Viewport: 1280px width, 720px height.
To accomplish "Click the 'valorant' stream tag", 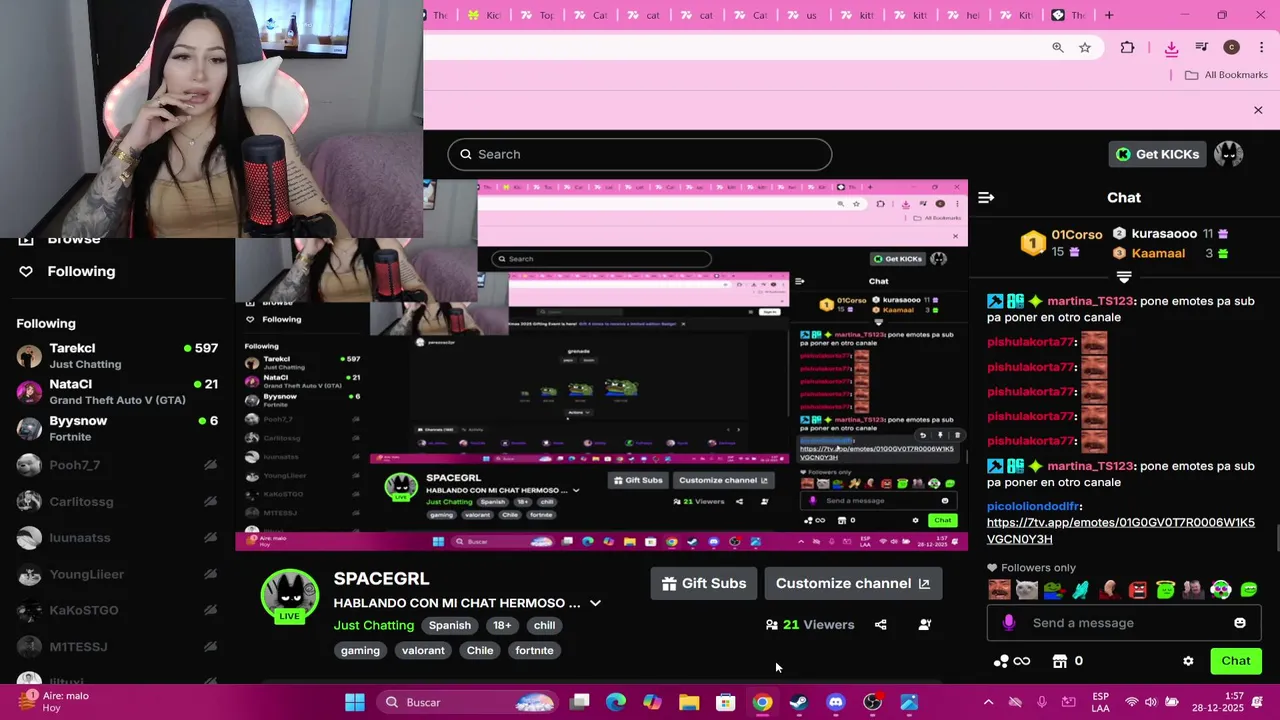I will point(423,650).
